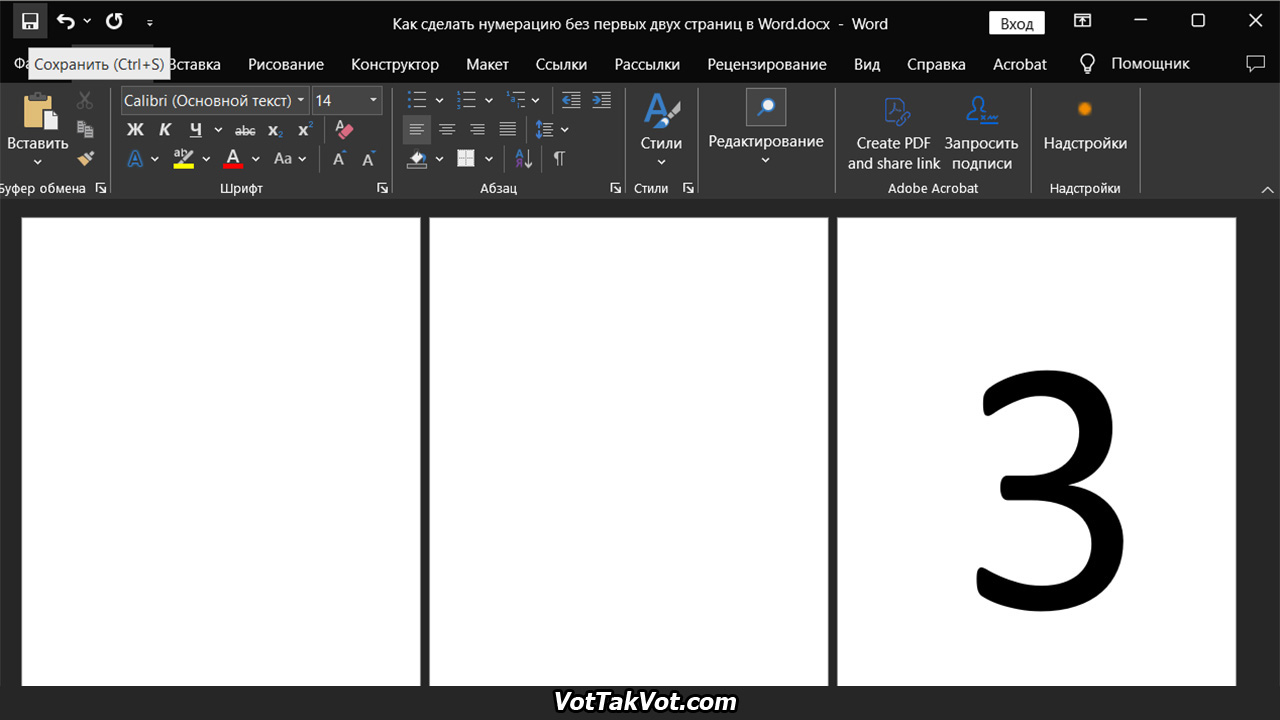Open the Вставка ribbon tab
Screen dimensions: 1280x720
pos(195,64)
